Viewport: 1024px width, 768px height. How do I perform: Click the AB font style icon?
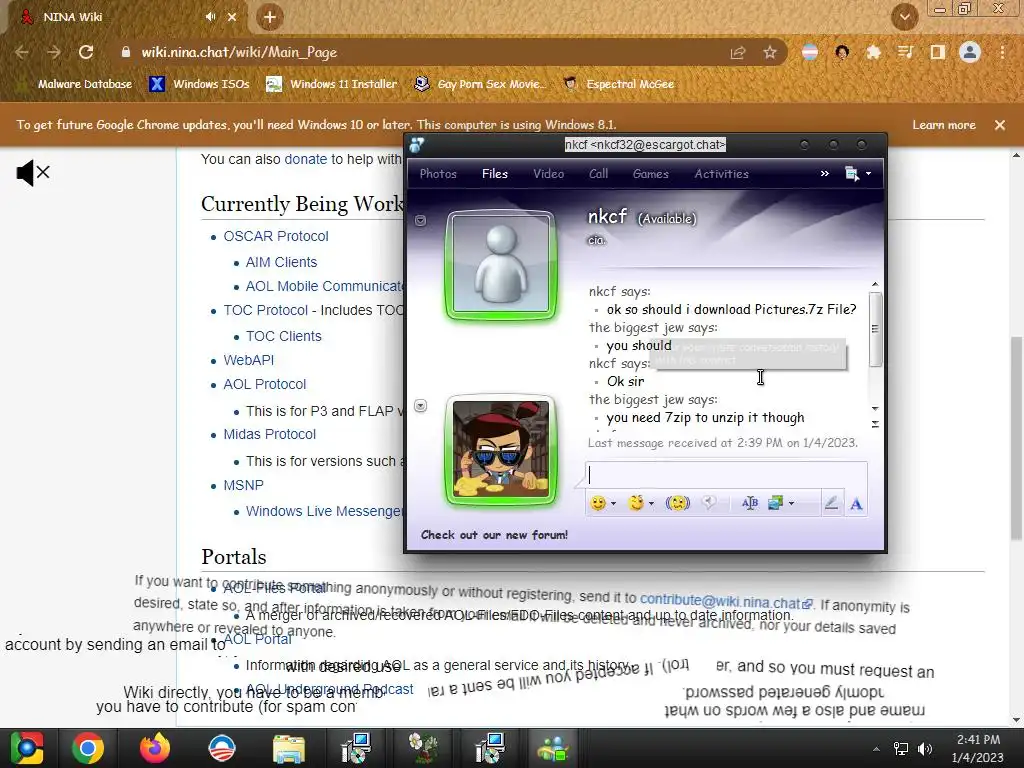[750, 503]
